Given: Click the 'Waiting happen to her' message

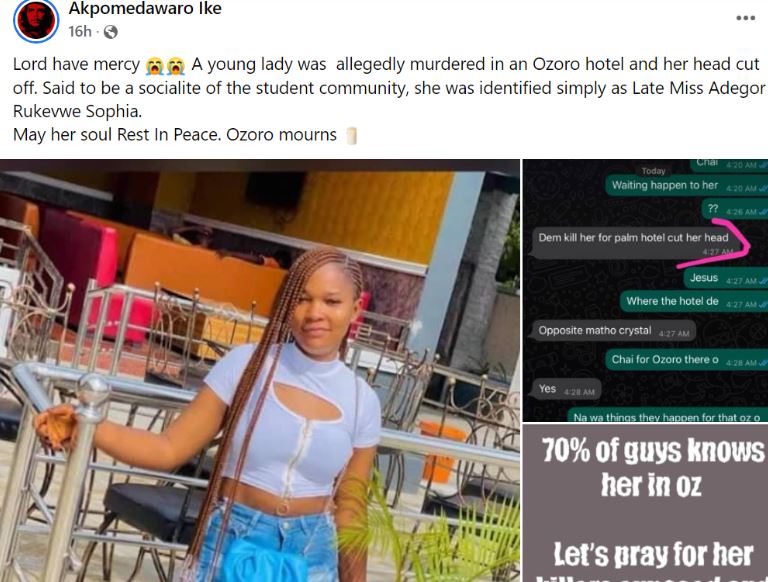Looking at the screenshot, I should 687,186.
